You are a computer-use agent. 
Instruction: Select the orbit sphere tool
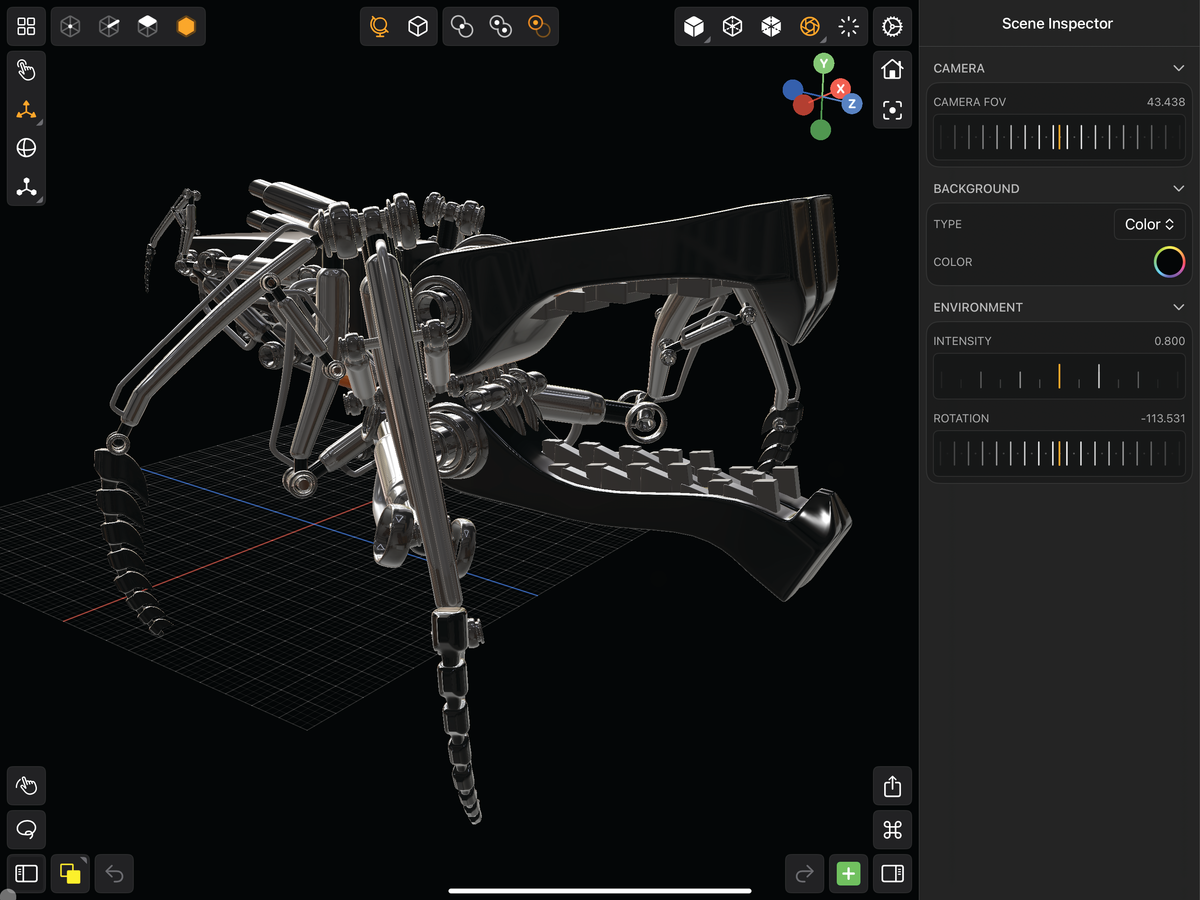pos(26,148)
